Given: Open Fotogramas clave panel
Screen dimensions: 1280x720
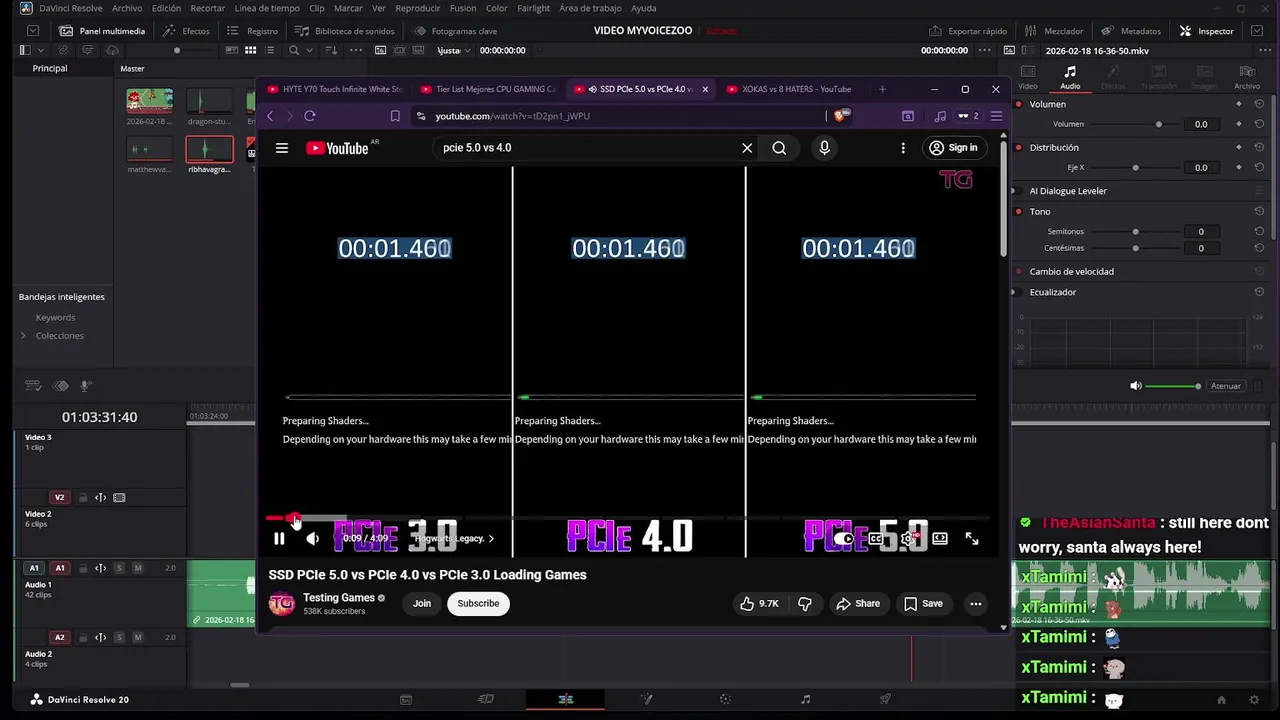Looking at the screenshot, I should [454, 31].
